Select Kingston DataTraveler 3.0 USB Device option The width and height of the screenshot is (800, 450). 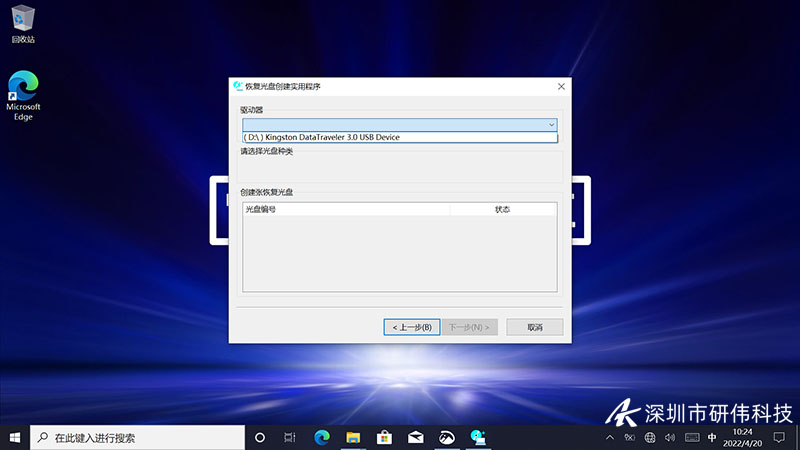tap(399, 137)
